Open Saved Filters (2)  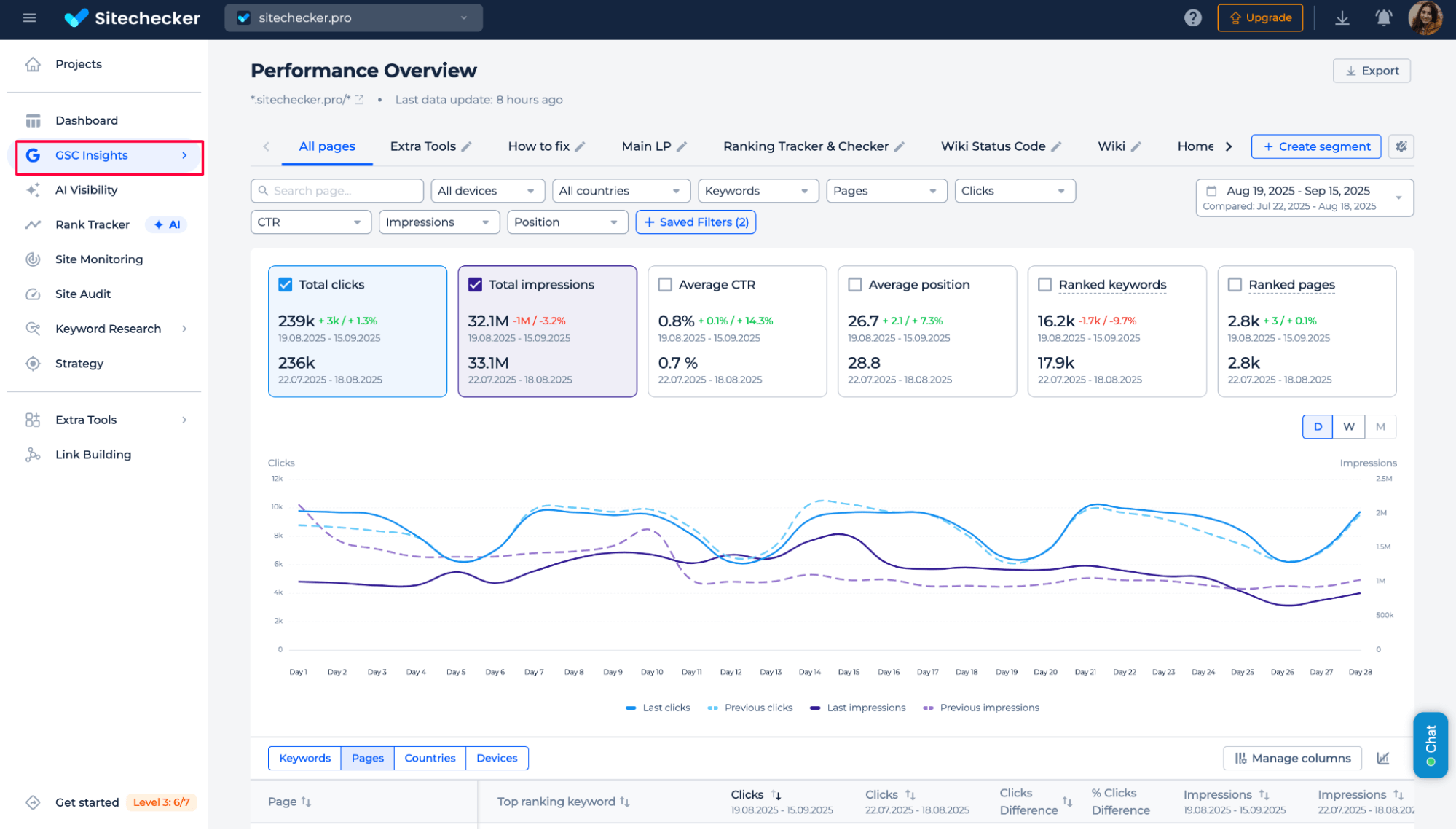pos(696,222)
